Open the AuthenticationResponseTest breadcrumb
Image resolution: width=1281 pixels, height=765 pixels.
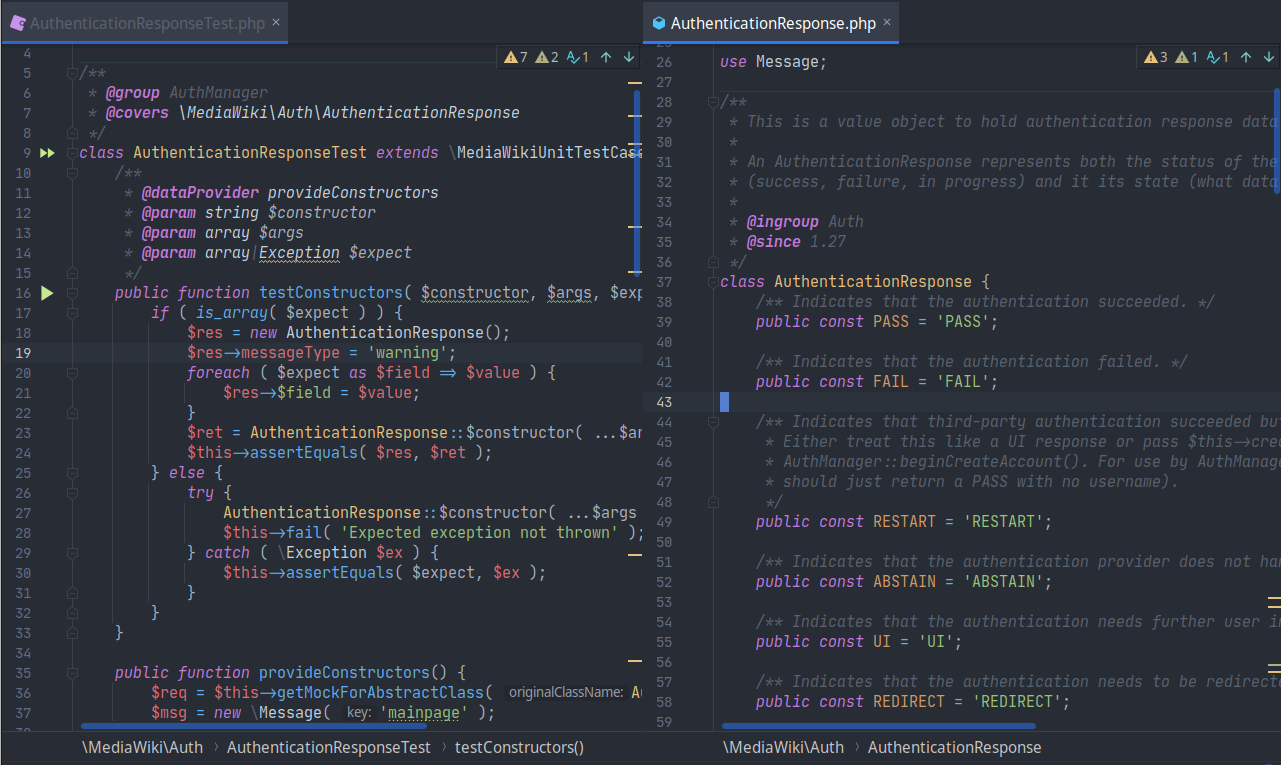click(x=328, y=747)
